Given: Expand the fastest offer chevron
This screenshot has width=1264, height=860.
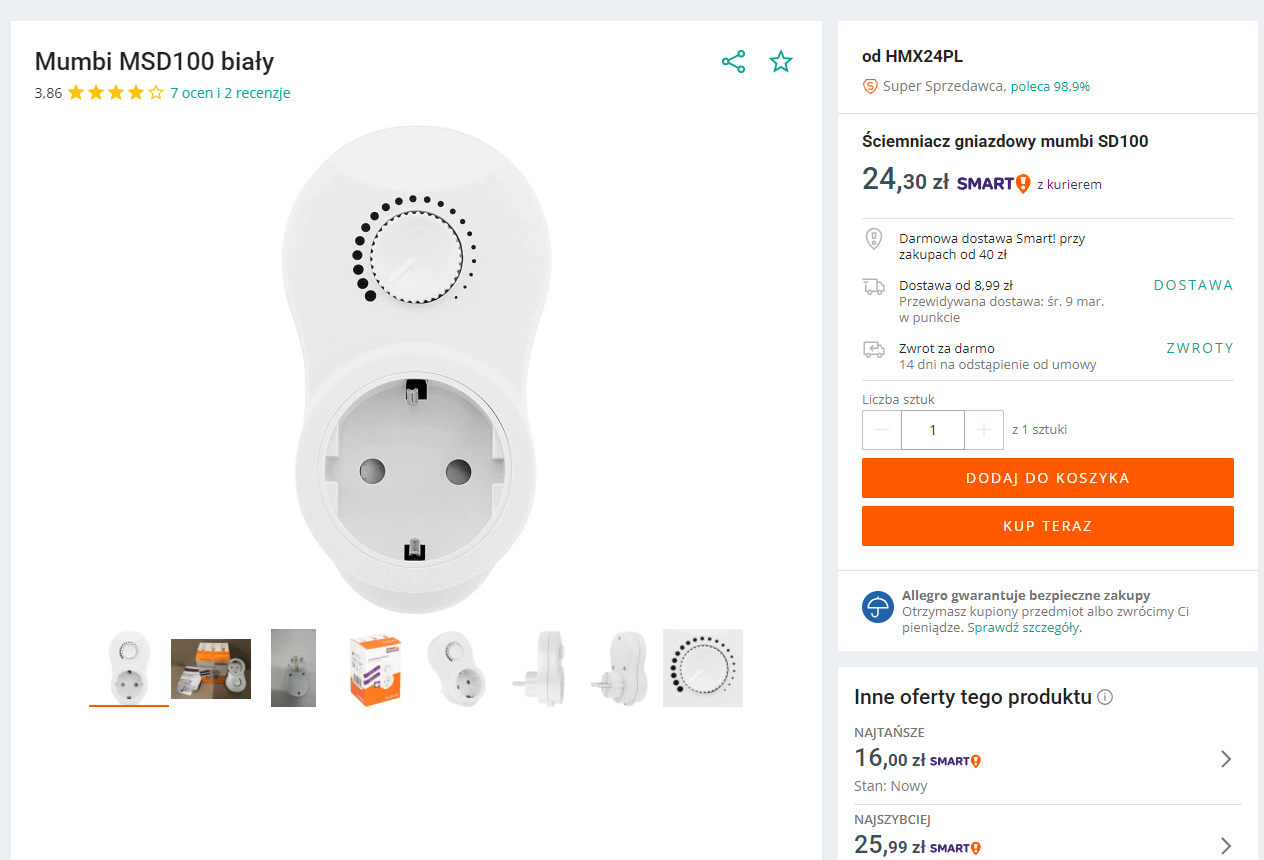Looking at the screenshot, I should click(1226, 846).
